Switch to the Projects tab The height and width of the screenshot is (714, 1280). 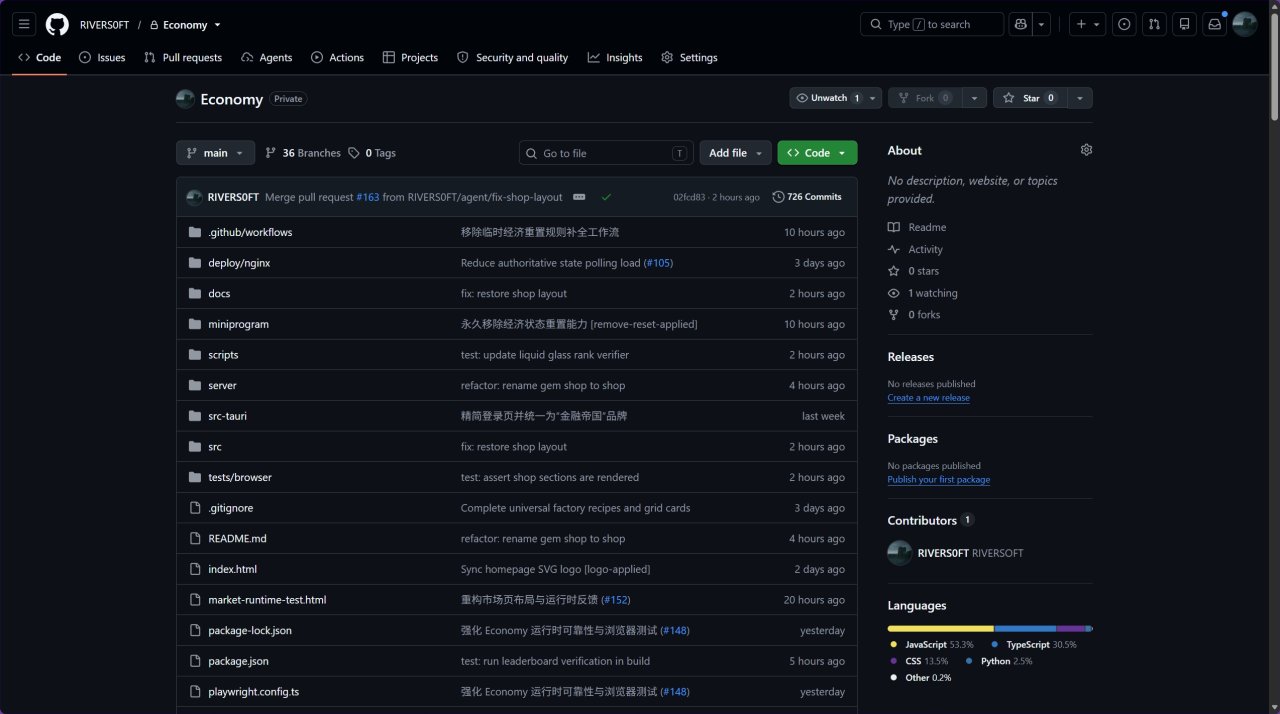pyautogui.click(x=410, y=58)
